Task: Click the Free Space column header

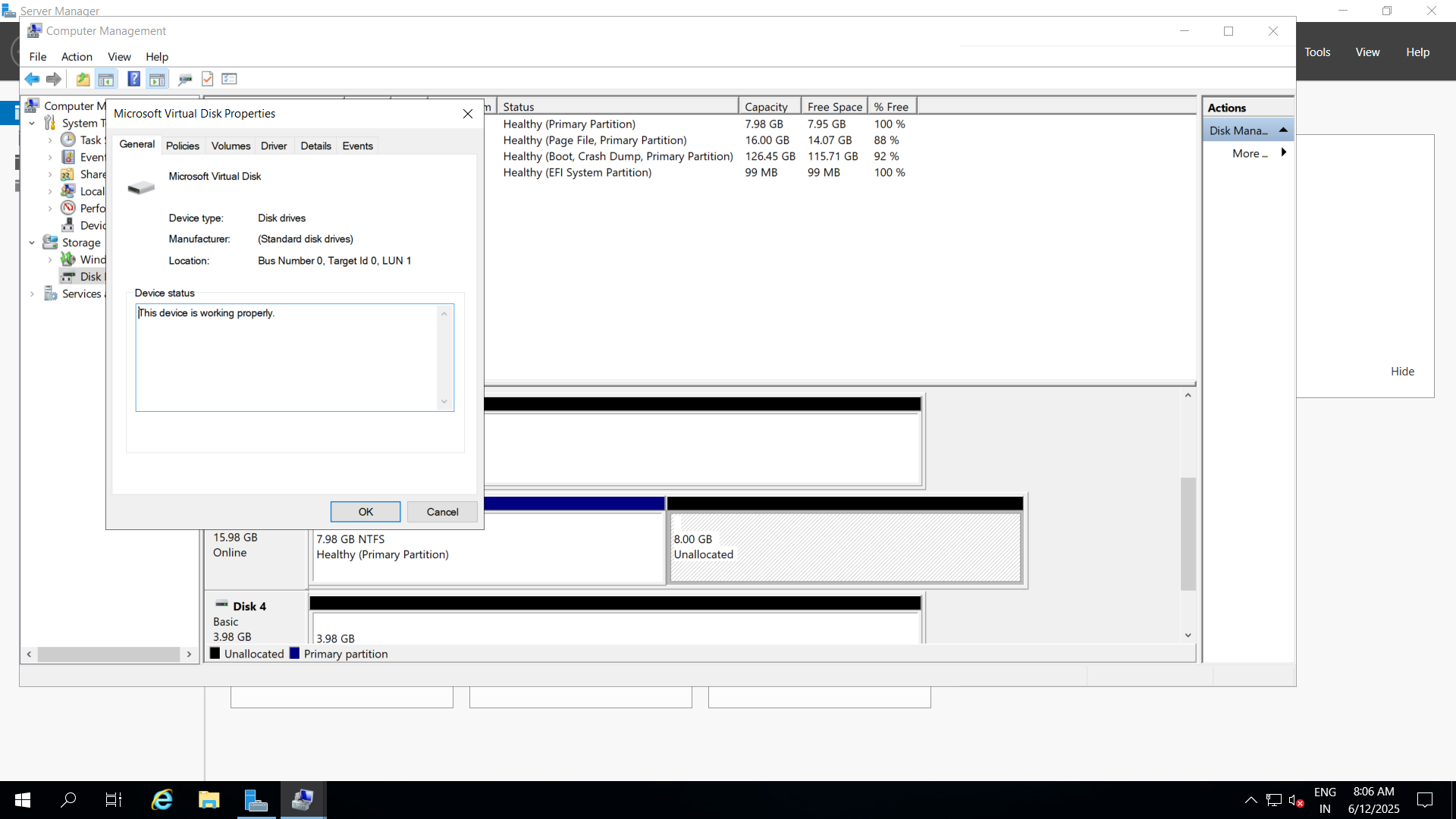Action: point(834,107)
